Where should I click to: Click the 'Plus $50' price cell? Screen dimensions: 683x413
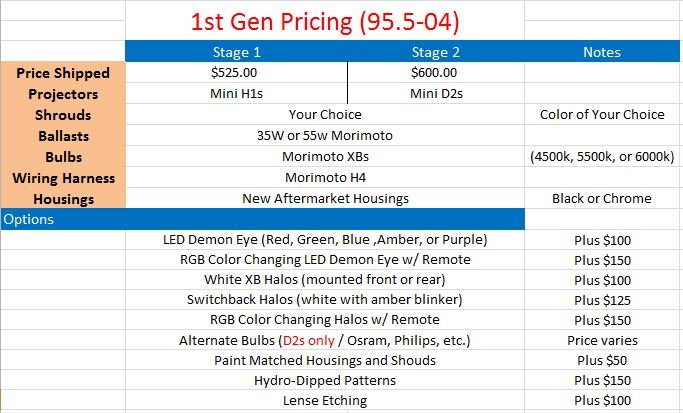tap(602, 360)
